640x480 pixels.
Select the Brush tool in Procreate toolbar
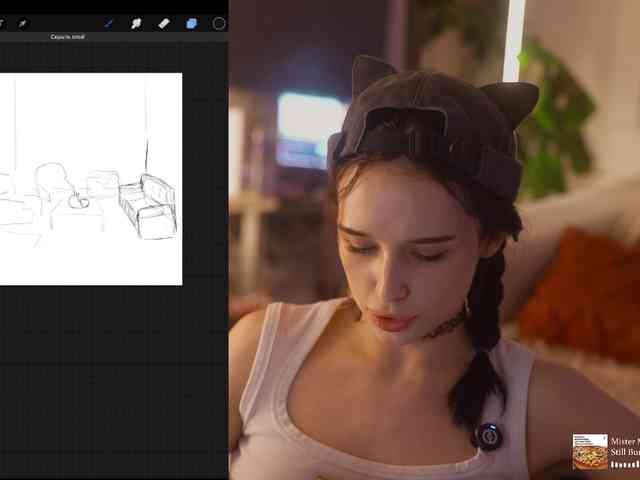click(x=109, y=24)
